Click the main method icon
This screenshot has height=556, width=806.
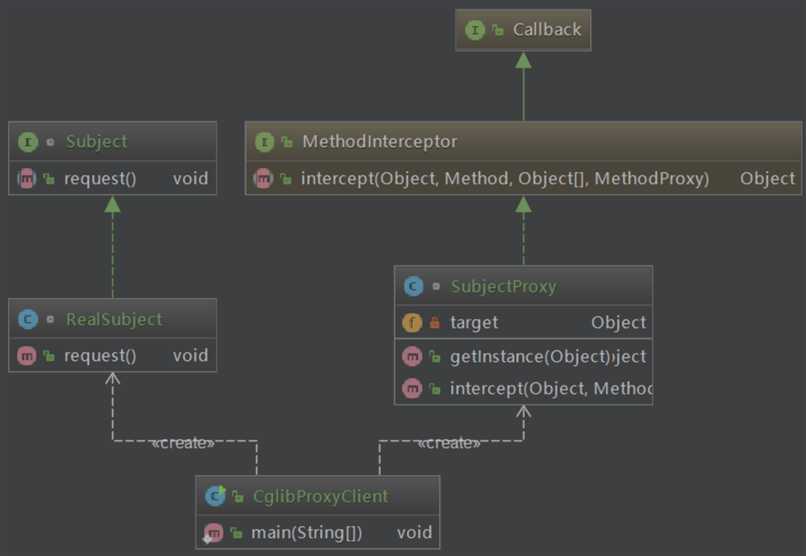[x=213, y=532]
